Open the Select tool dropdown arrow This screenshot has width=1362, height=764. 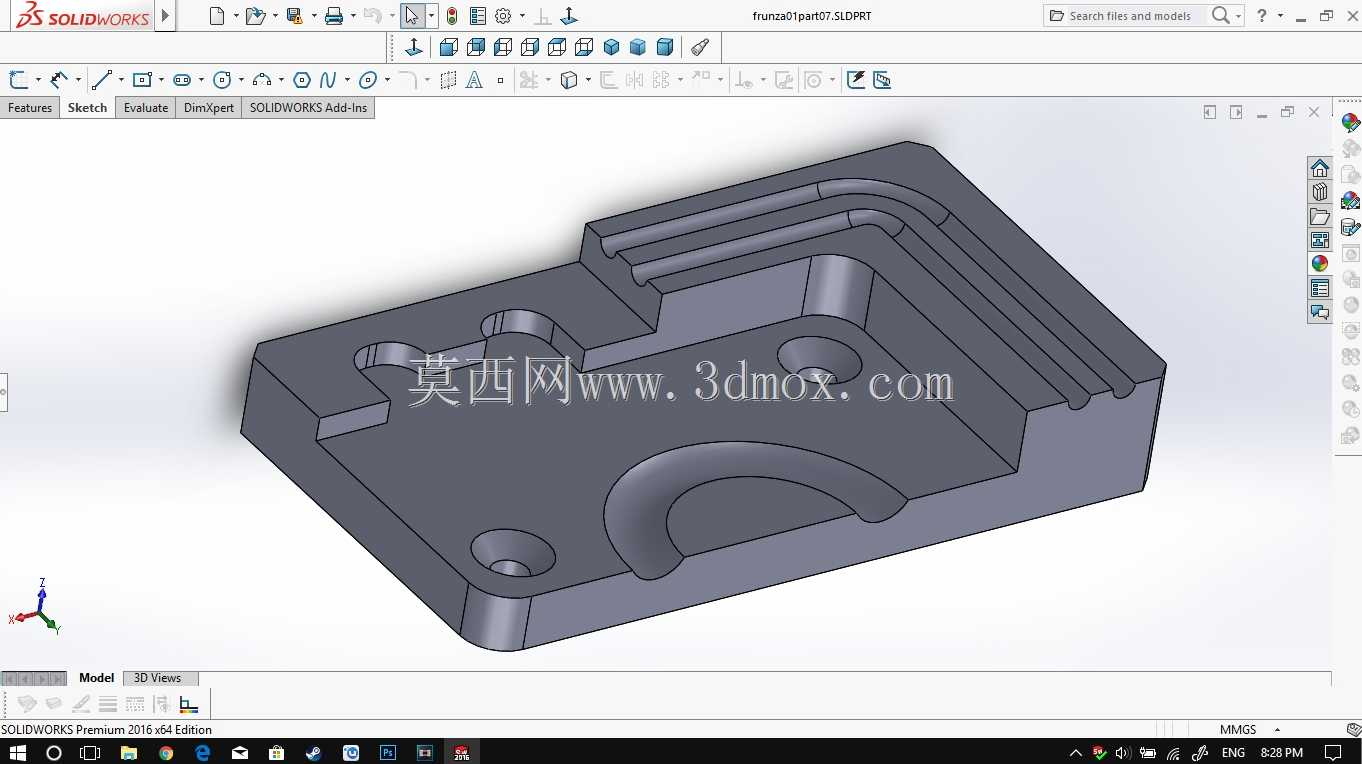coord(431,16)
